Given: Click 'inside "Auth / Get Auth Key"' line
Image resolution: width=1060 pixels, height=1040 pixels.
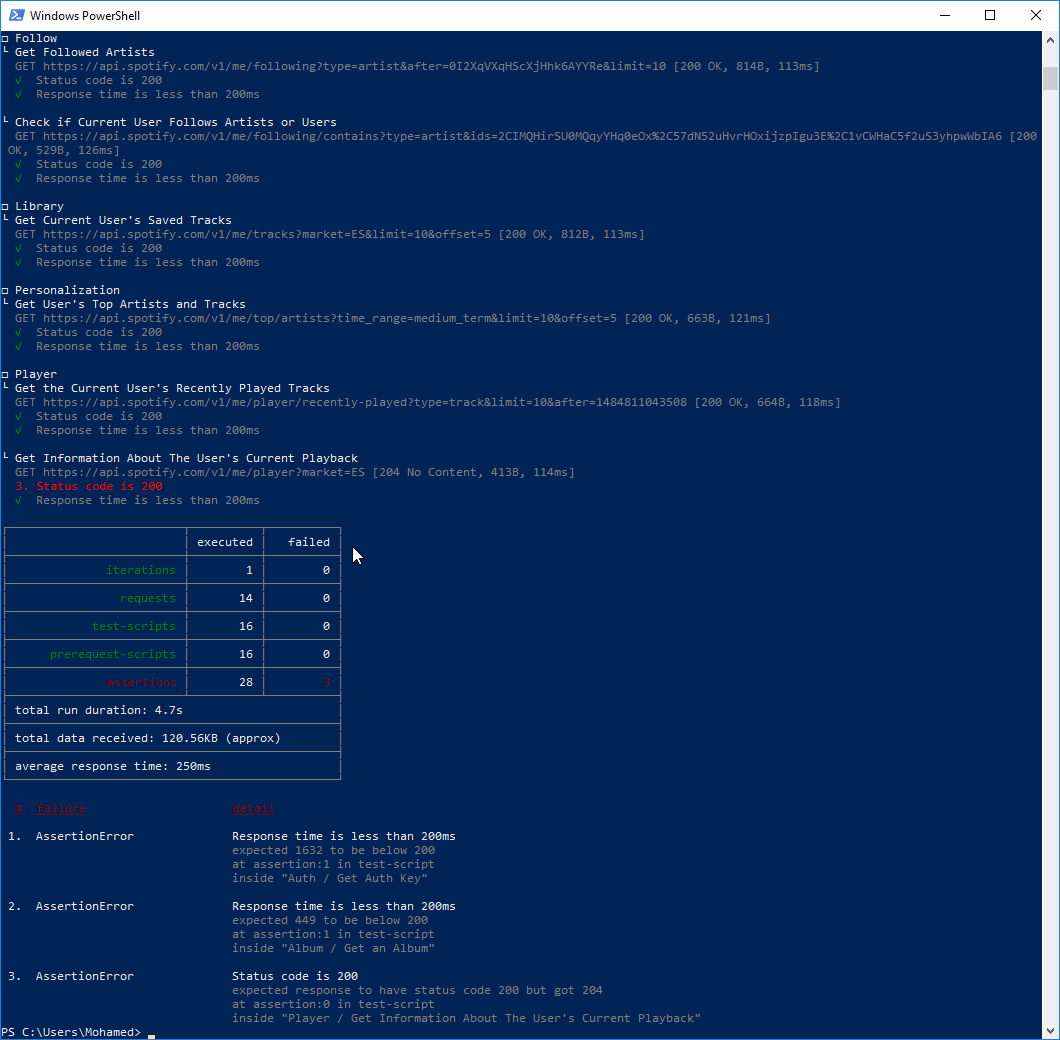Looking at the screenshot, I should [x=330, y=878].
